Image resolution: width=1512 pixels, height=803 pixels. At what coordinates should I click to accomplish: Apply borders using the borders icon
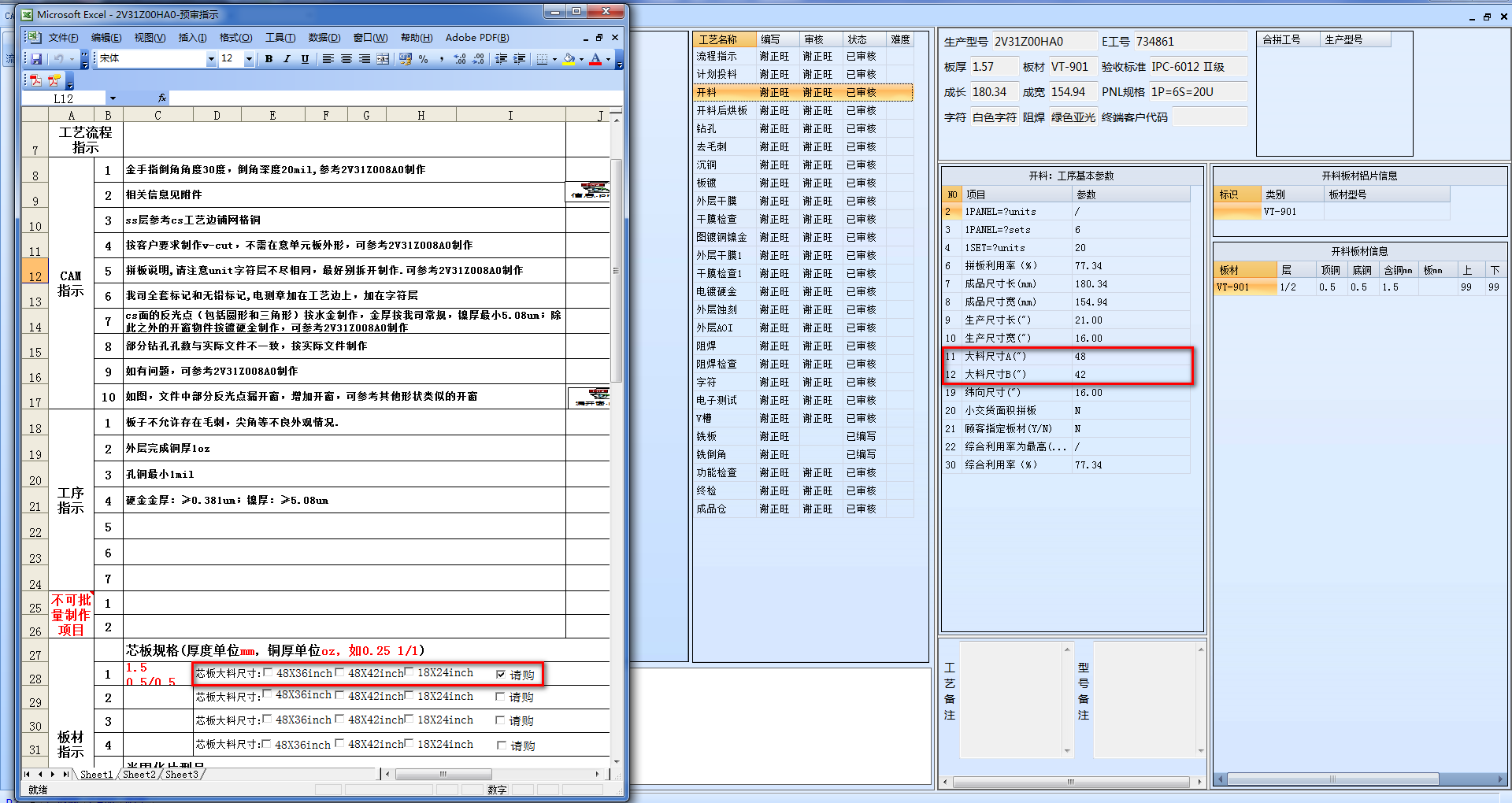(542, 59)
